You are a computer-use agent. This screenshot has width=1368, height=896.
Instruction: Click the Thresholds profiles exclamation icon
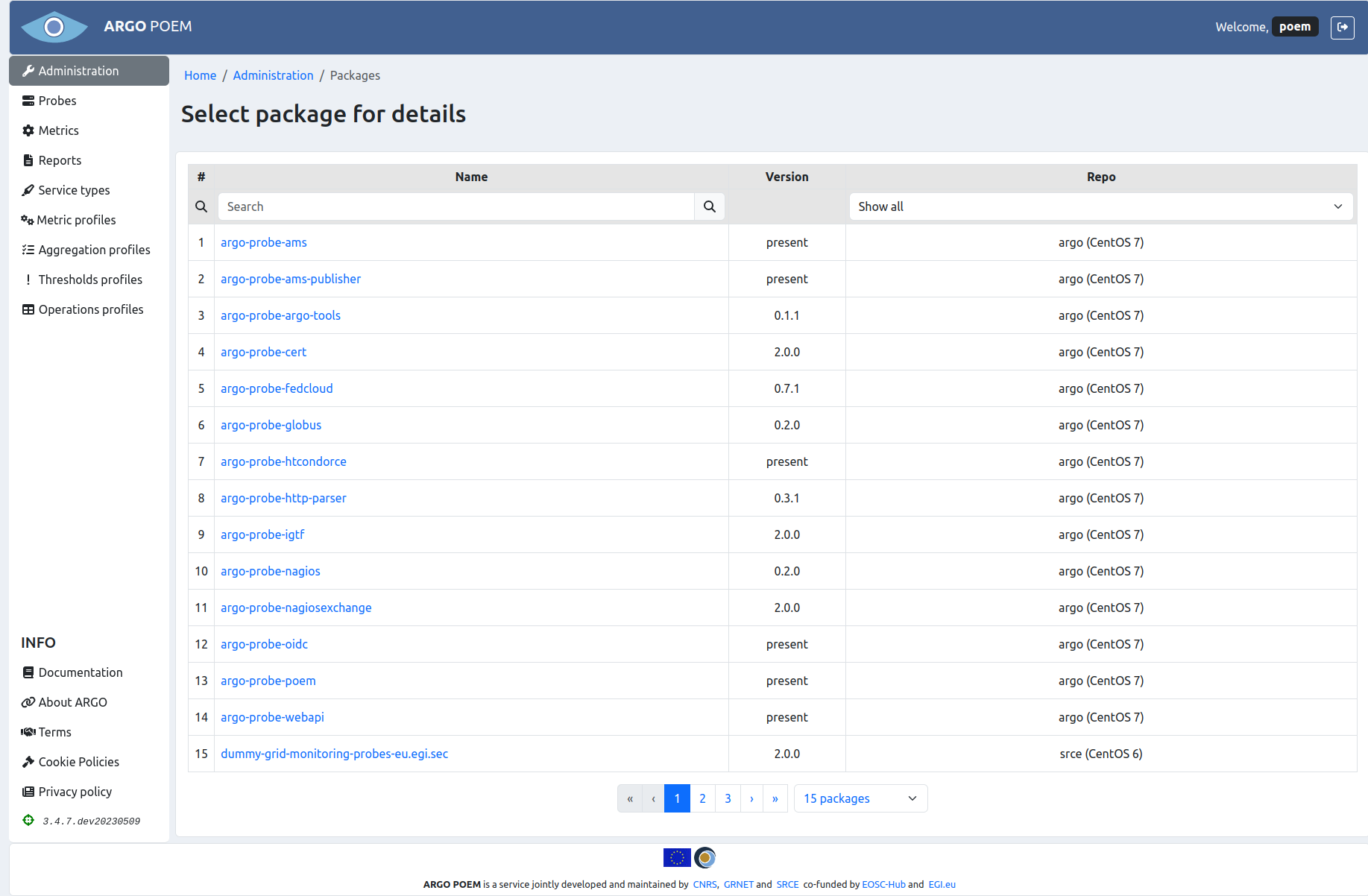pos(28,279)
